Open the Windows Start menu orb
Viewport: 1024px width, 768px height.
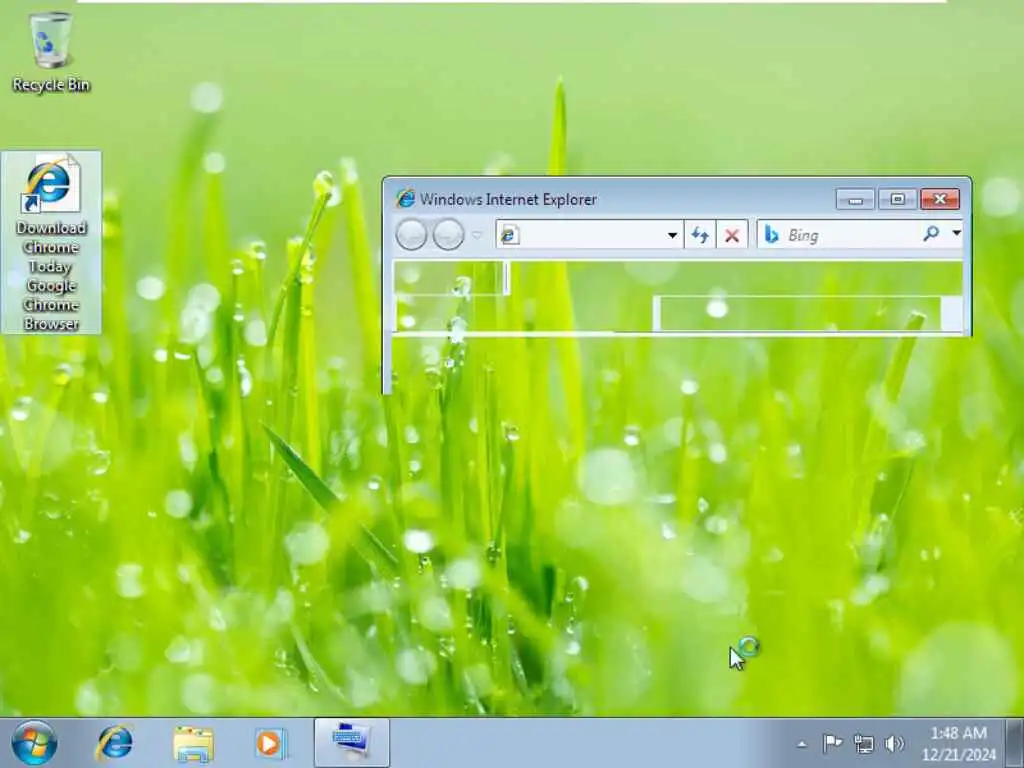pyautogui.click(x=34, y=743)
